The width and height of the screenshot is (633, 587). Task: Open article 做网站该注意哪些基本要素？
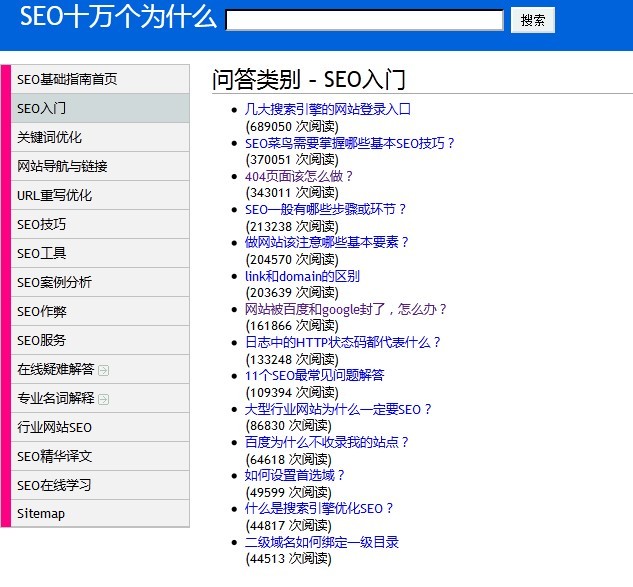[x=327, y=243]
